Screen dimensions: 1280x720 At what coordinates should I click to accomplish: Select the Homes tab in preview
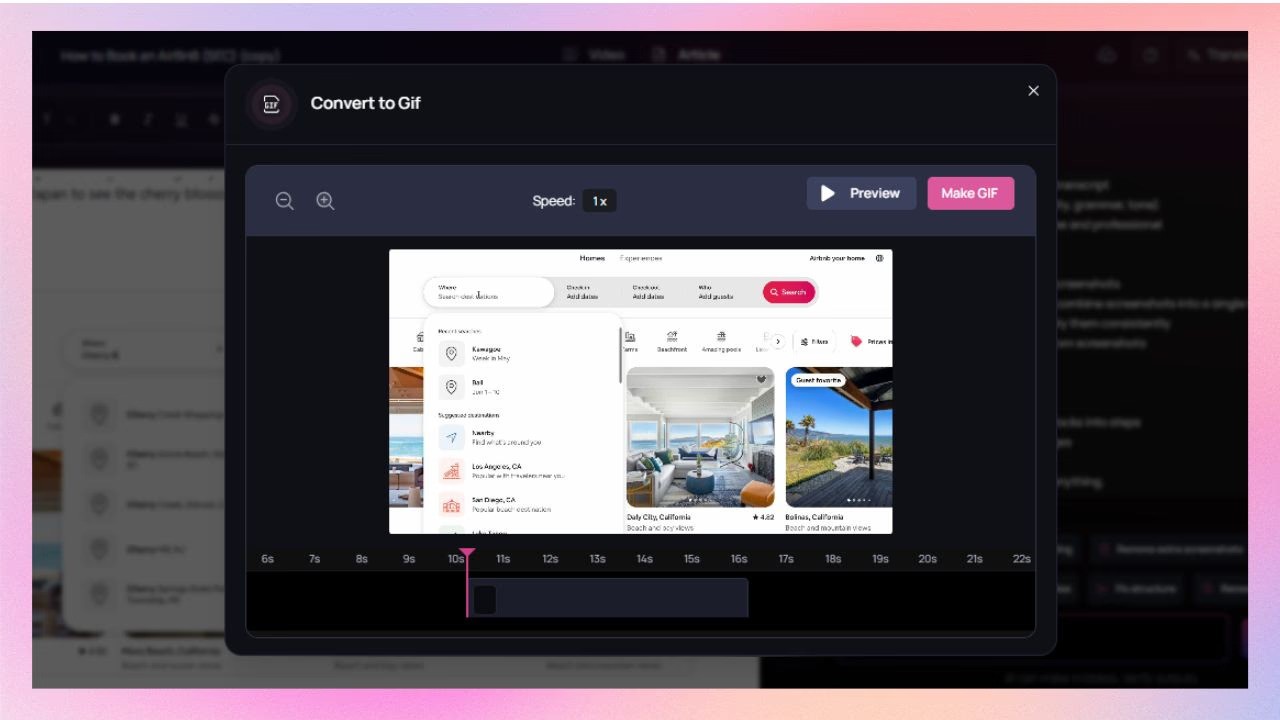[x=592, y=258]
